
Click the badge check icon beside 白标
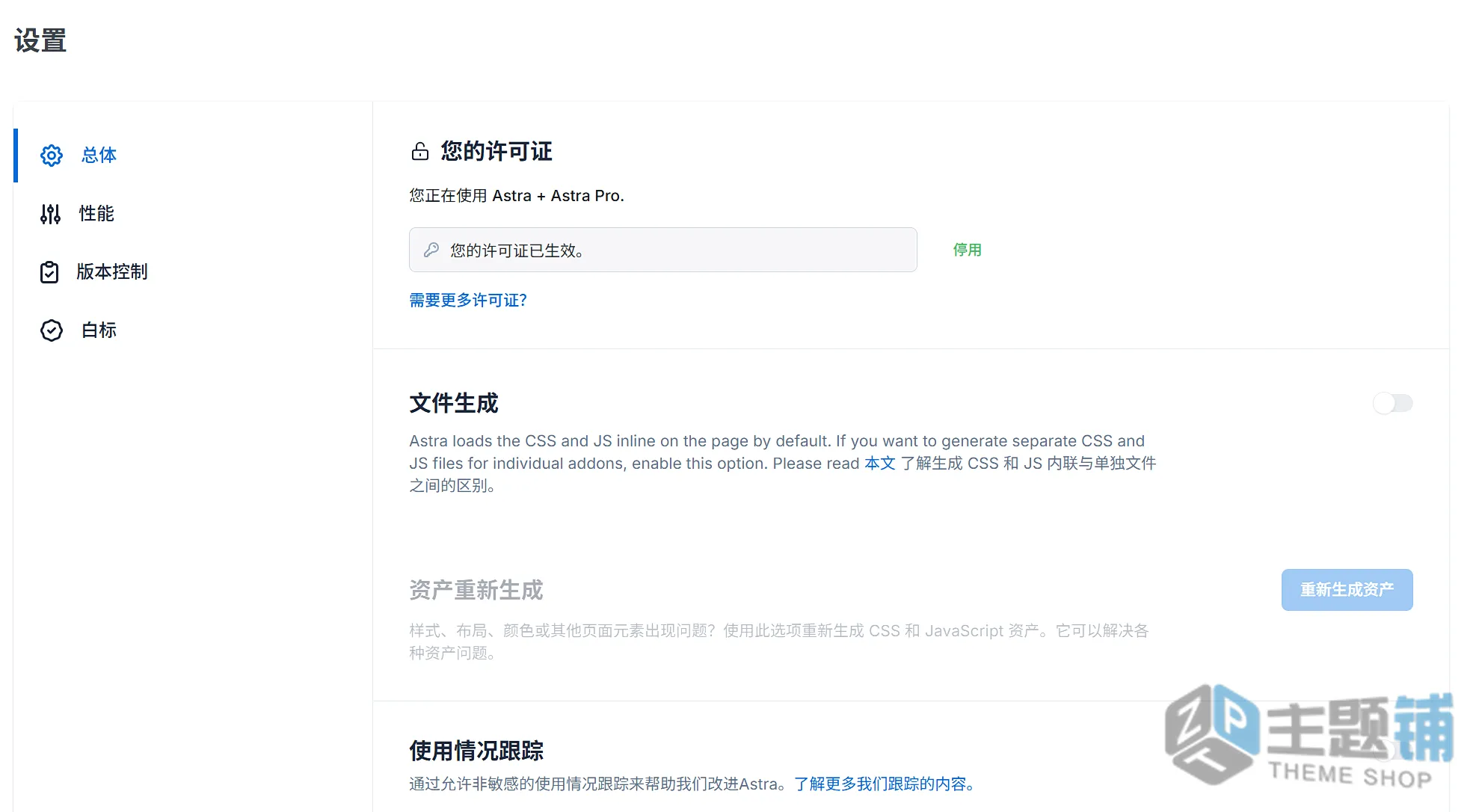(52, 330)
